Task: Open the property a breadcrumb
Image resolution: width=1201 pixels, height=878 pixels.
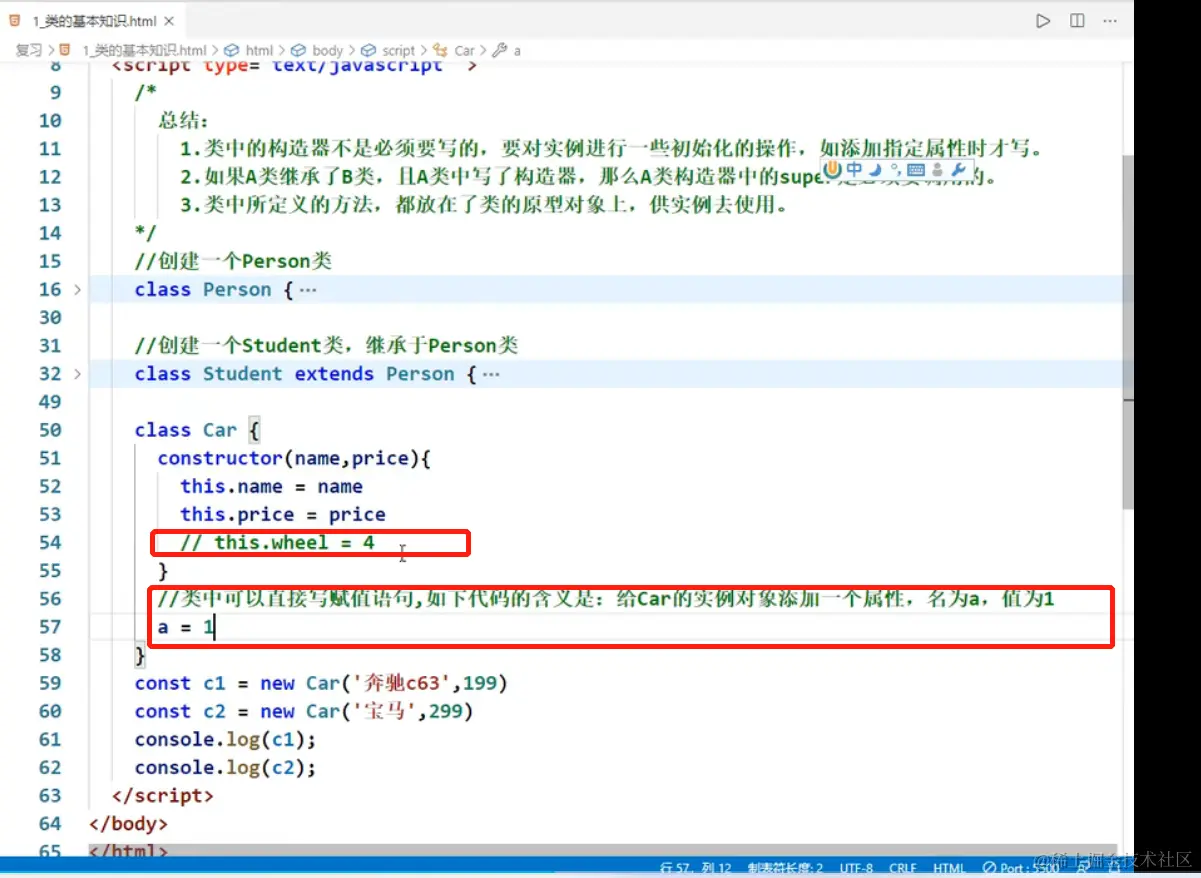Action: pos(517,50)
